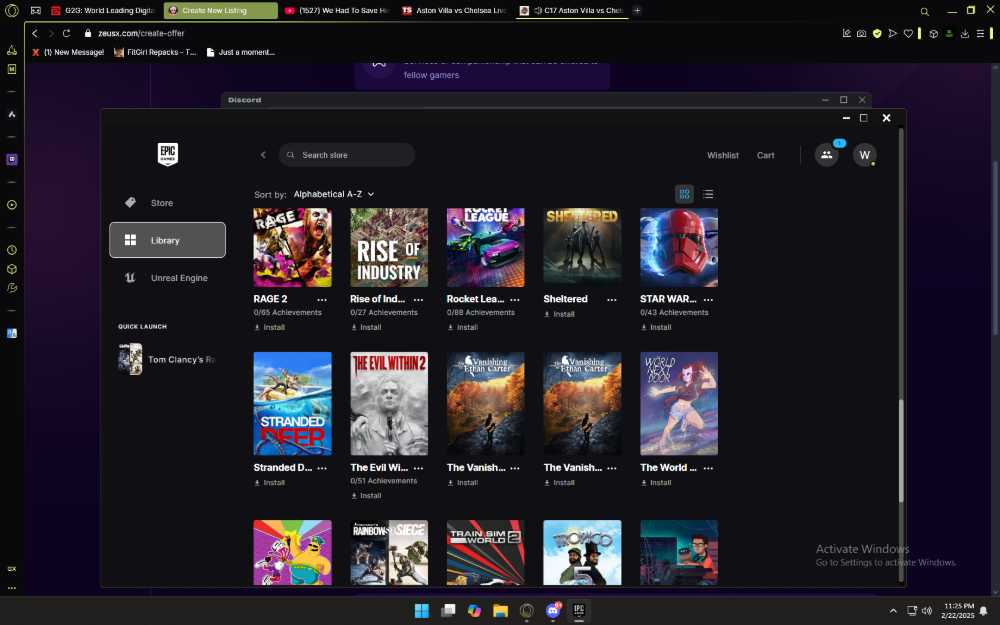The width and height of the screenshot is (1000, 625).
Task: Open a new browser tab with plus
Action: [x=636, y=10]
